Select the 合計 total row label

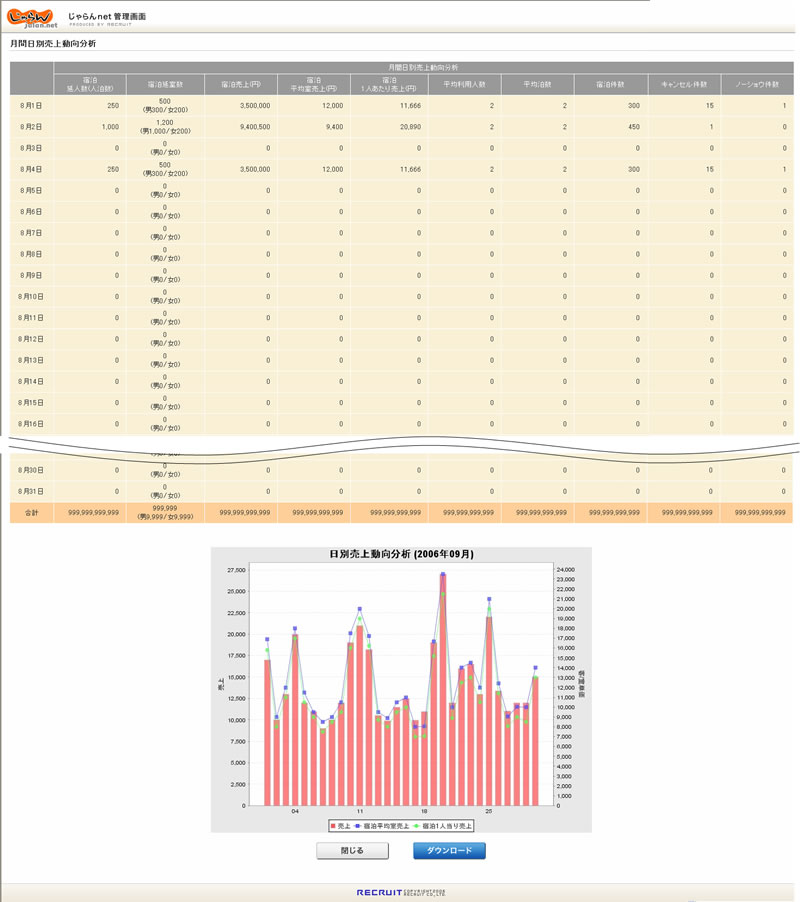pos(31,512)
